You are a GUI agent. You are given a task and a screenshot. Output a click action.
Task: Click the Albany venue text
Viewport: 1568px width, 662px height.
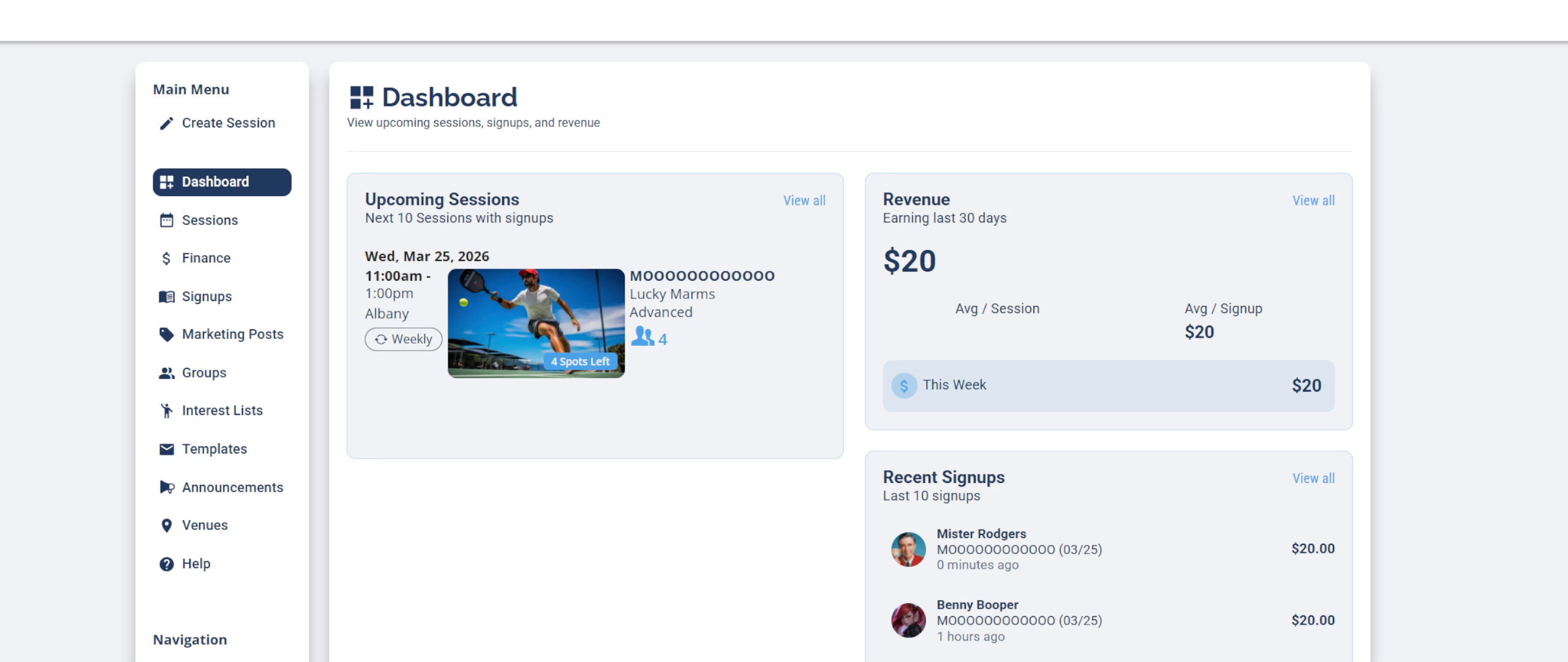click(x=386, y=314)
